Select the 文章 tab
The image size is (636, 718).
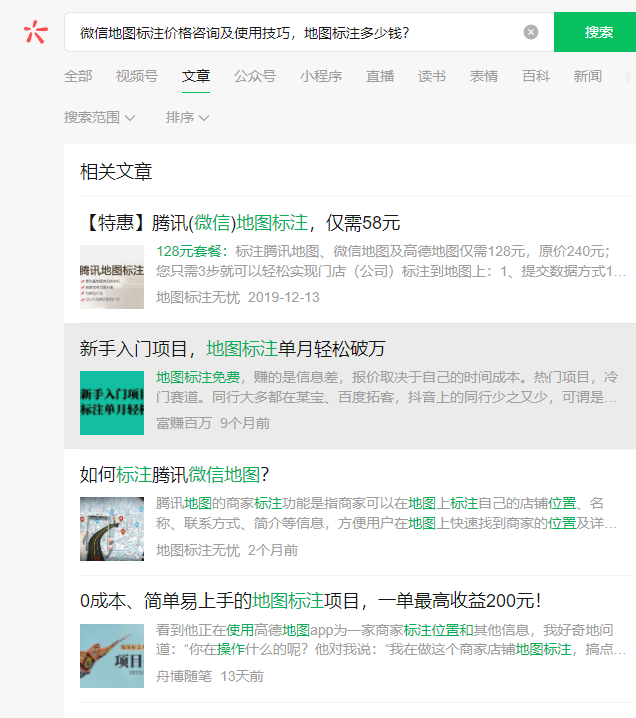[196, 76]
